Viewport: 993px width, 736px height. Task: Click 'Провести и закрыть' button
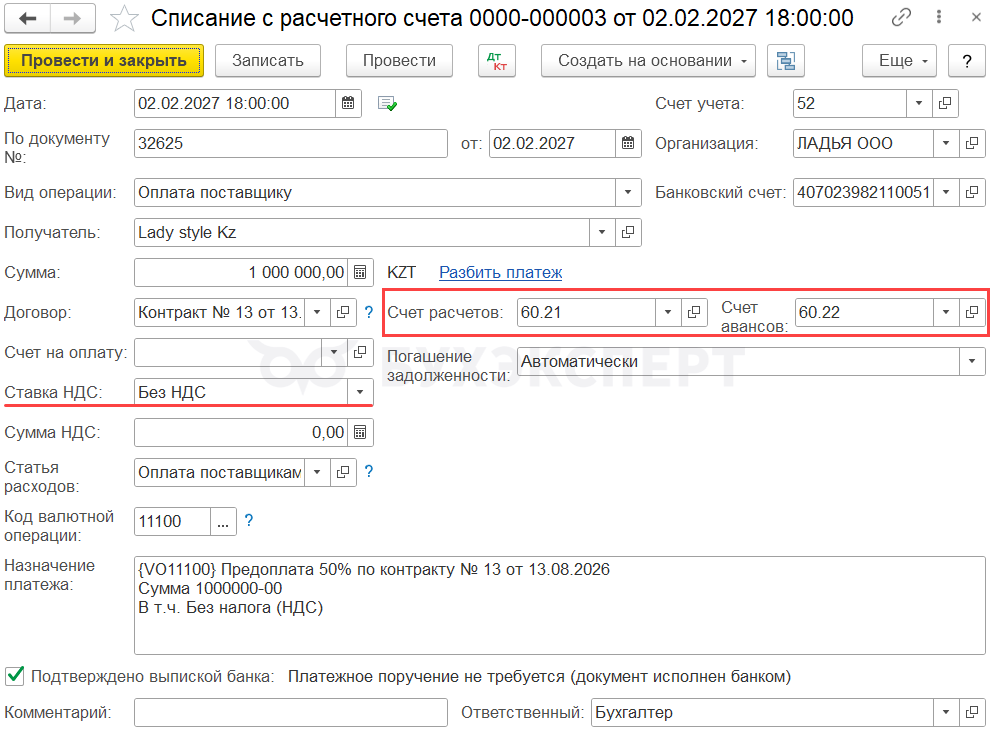(104, 61)
